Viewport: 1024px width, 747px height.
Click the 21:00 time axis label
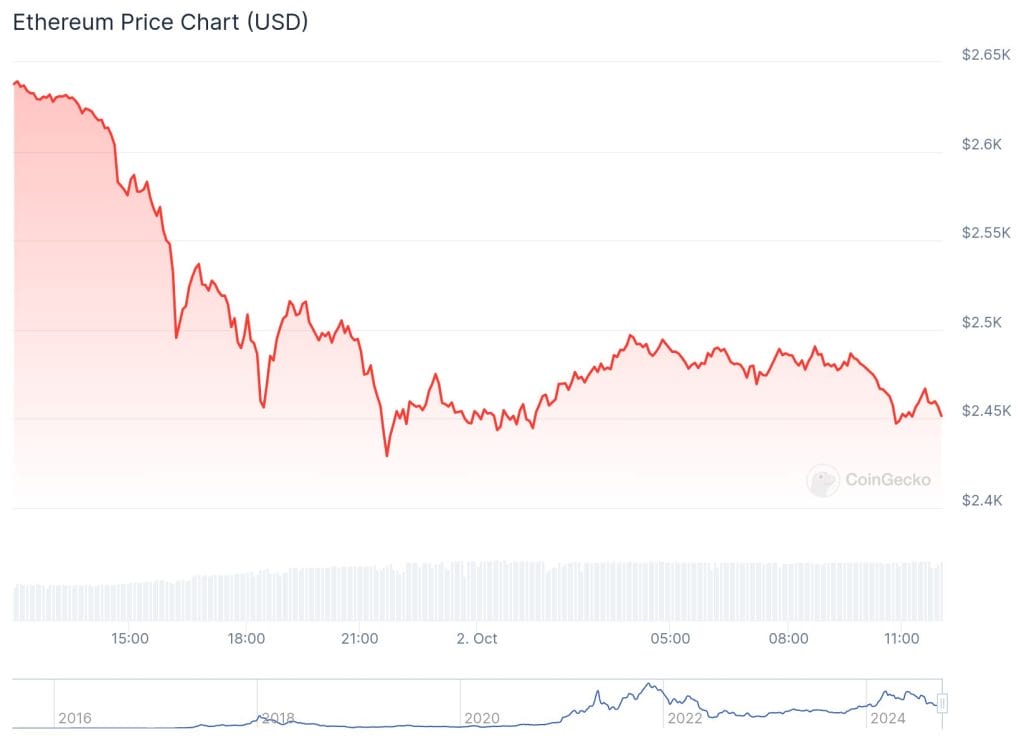360,638
